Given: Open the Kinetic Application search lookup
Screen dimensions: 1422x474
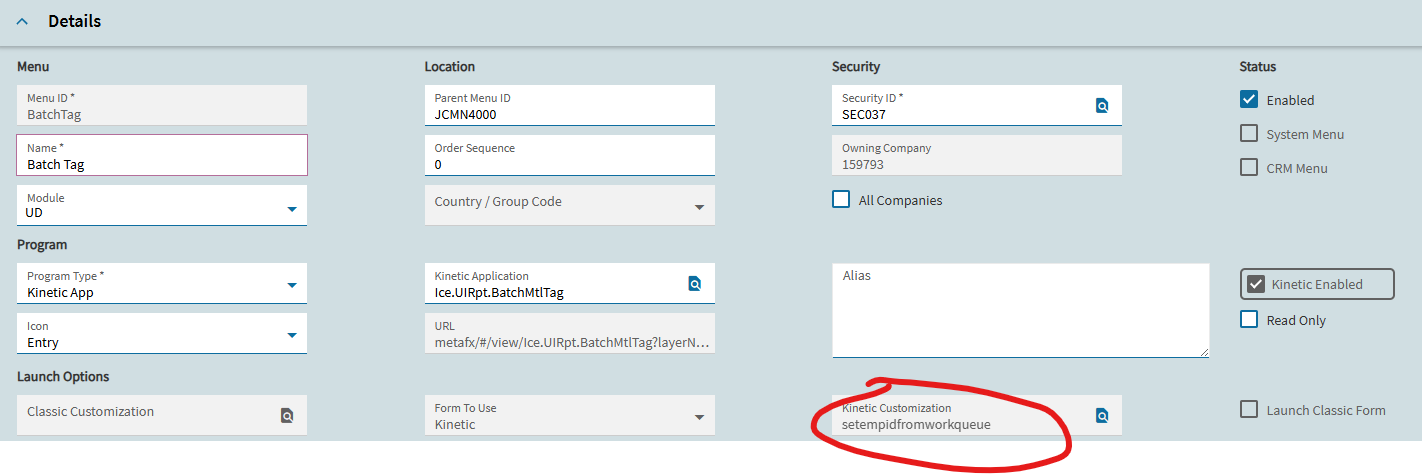Looking at the screenshot, I should click(x=695, y=283).
